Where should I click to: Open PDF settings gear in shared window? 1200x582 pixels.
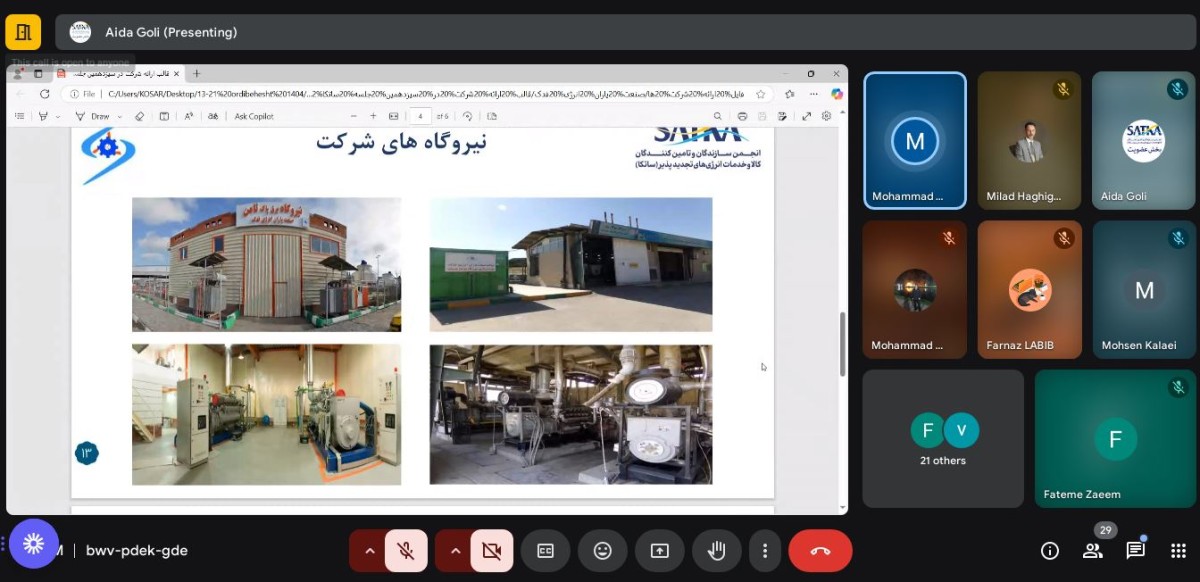click(827, 116)
